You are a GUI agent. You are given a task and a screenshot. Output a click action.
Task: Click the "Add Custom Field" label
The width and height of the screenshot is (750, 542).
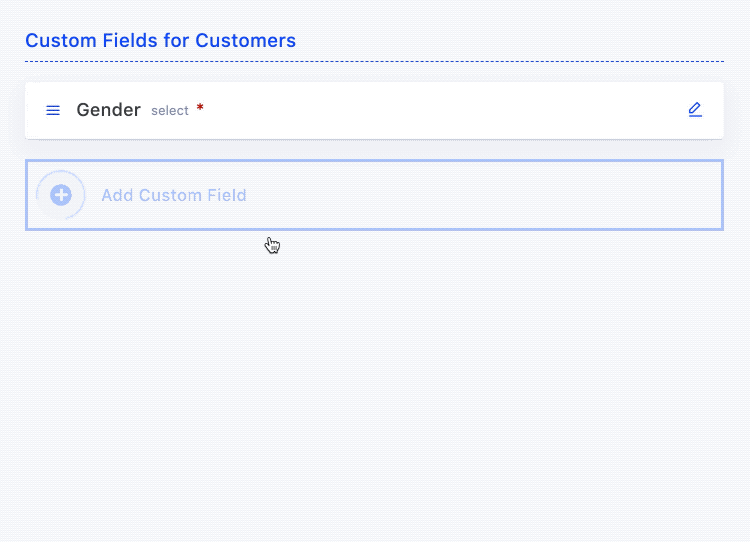(173, 195)
